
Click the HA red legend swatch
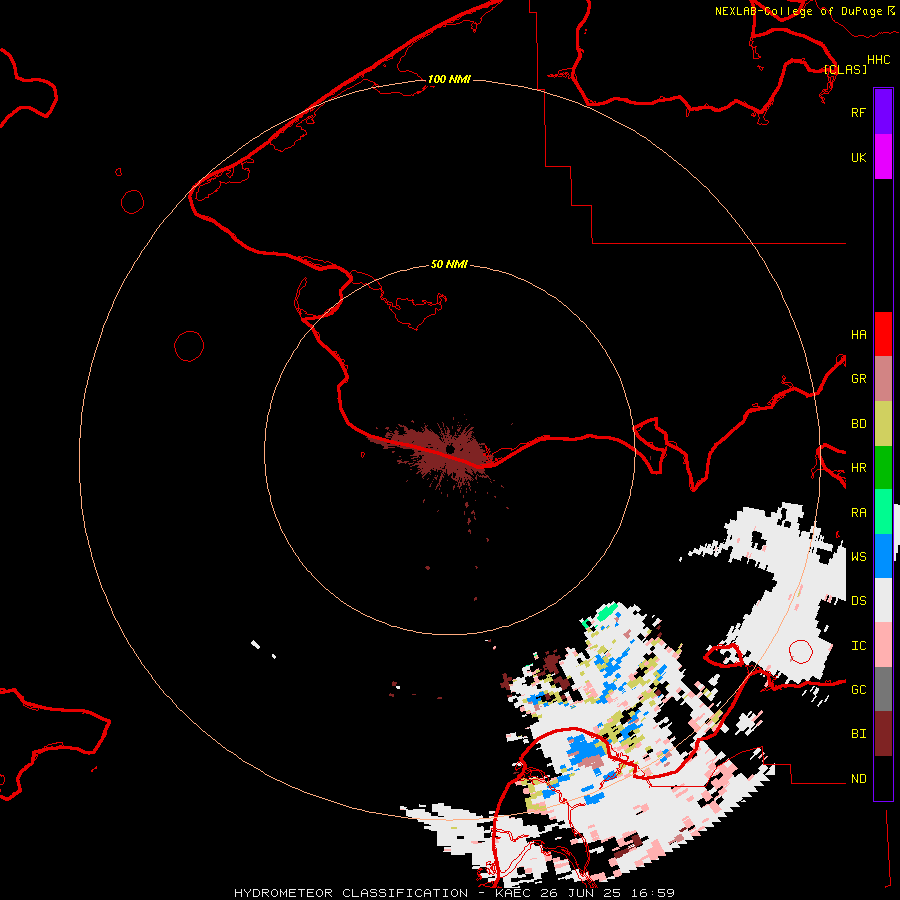(883, 334)
